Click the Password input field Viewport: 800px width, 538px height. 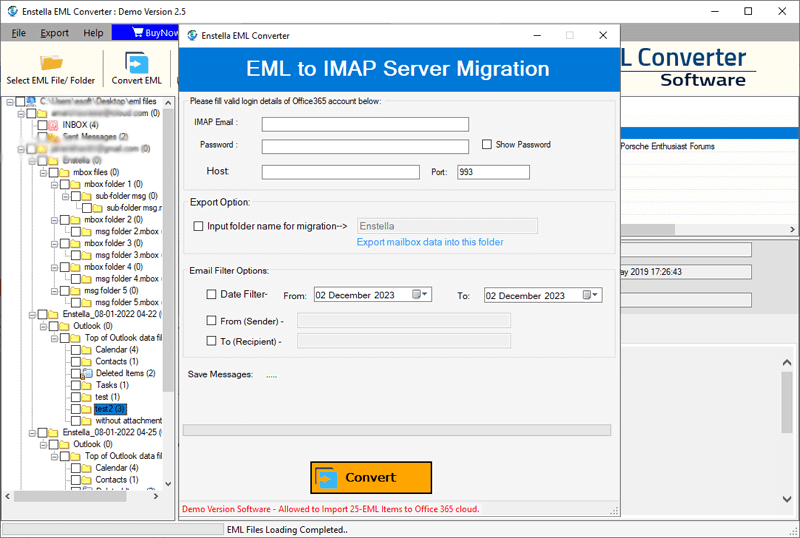coord(365,146)
